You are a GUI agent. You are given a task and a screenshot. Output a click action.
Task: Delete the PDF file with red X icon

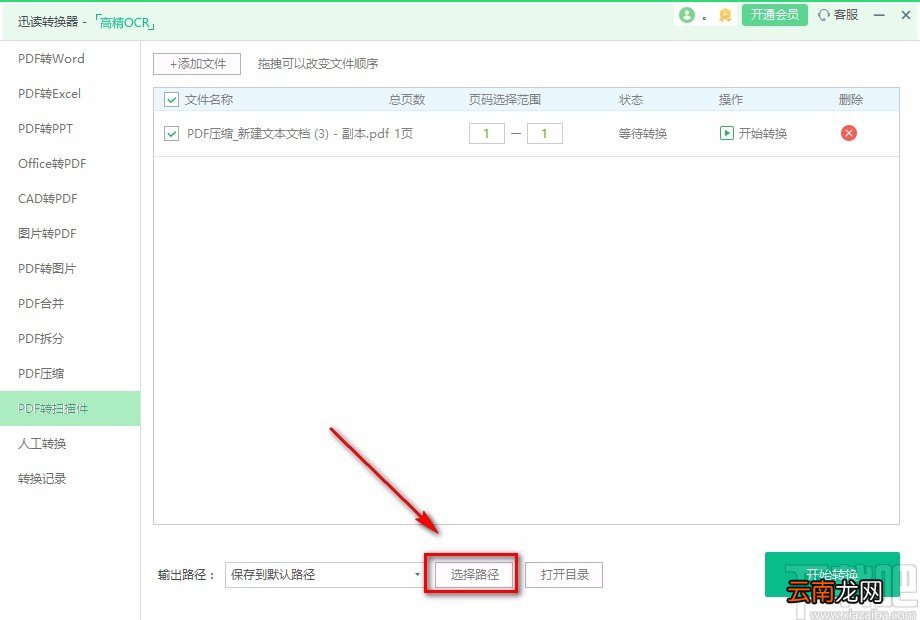point(848,133)
